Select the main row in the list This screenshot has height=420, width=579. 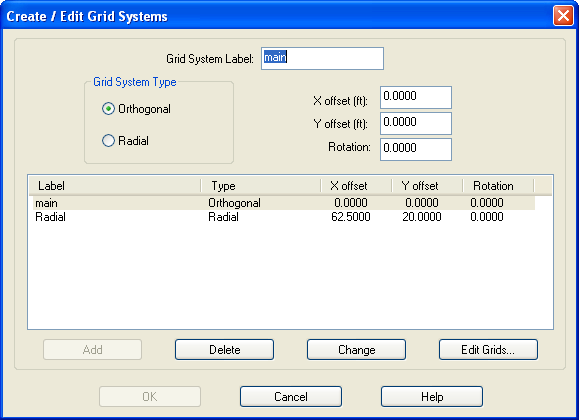(x=284, y=203)
